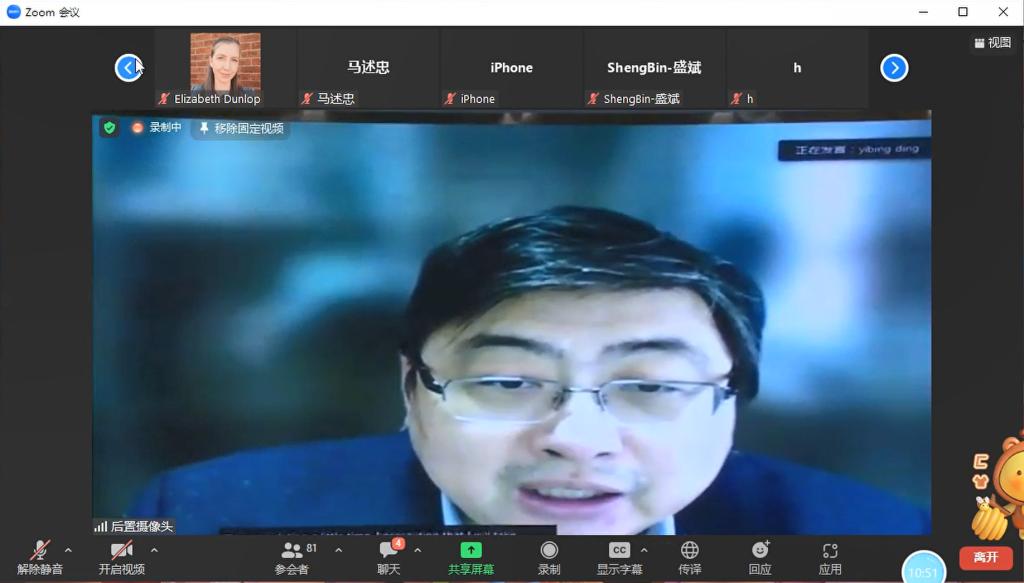Open the 应用 apps icon
This screenshot has height=583, width=1024.
(x=830, y=551)
